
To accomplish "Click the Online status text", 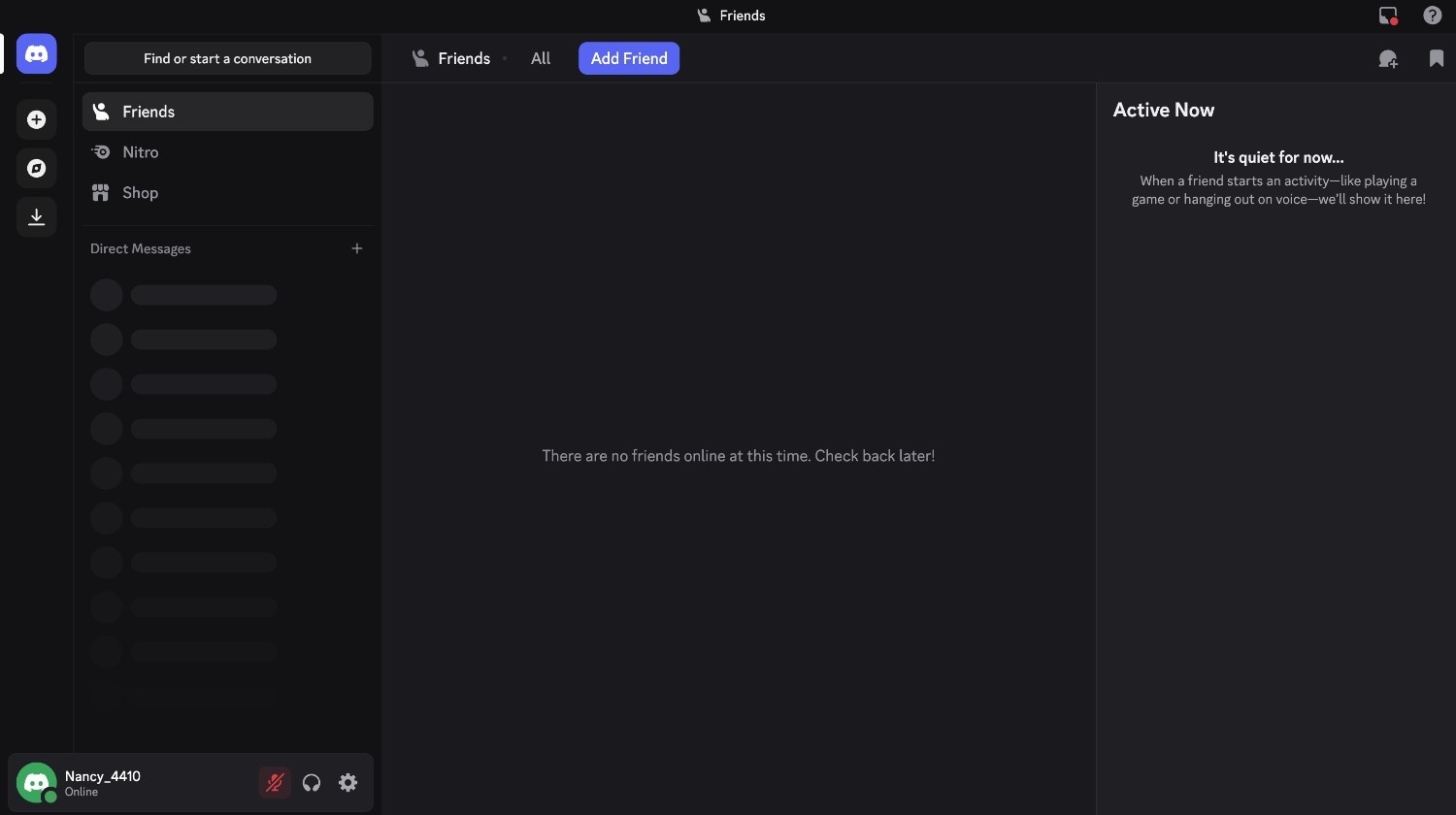I will pos(82,792).
